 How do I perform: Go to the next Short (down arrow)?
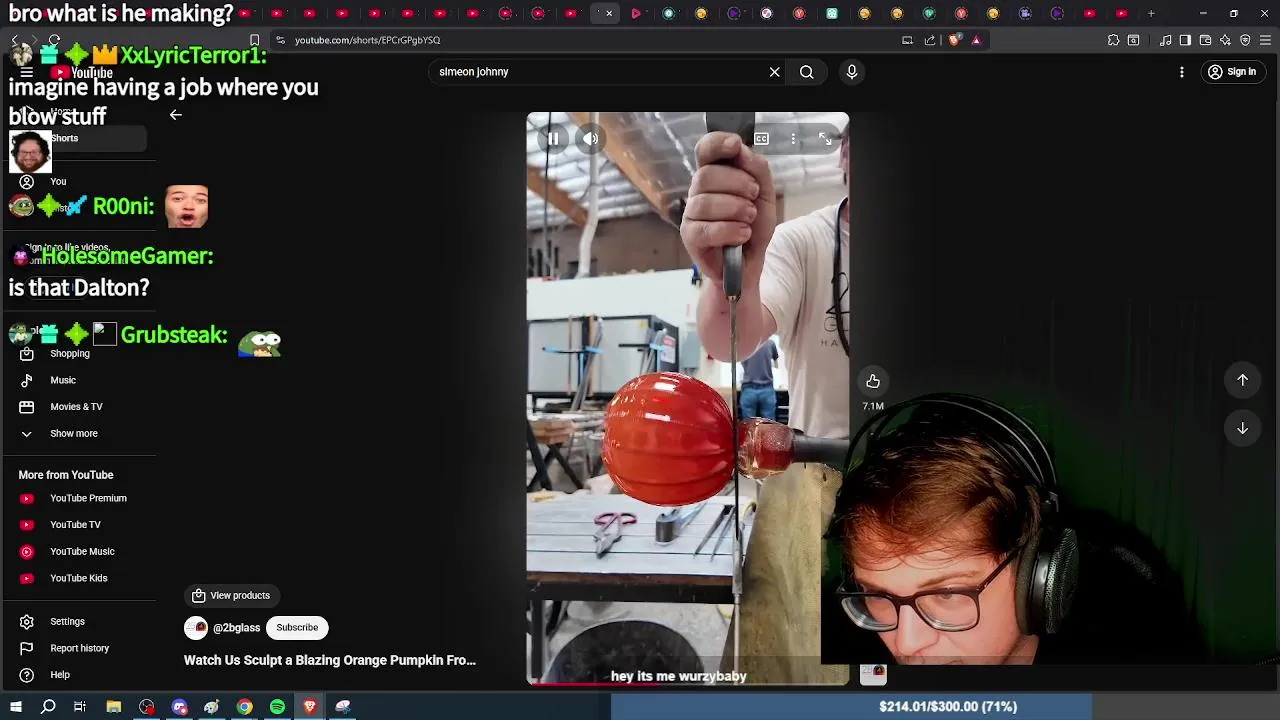point(1242,428)
